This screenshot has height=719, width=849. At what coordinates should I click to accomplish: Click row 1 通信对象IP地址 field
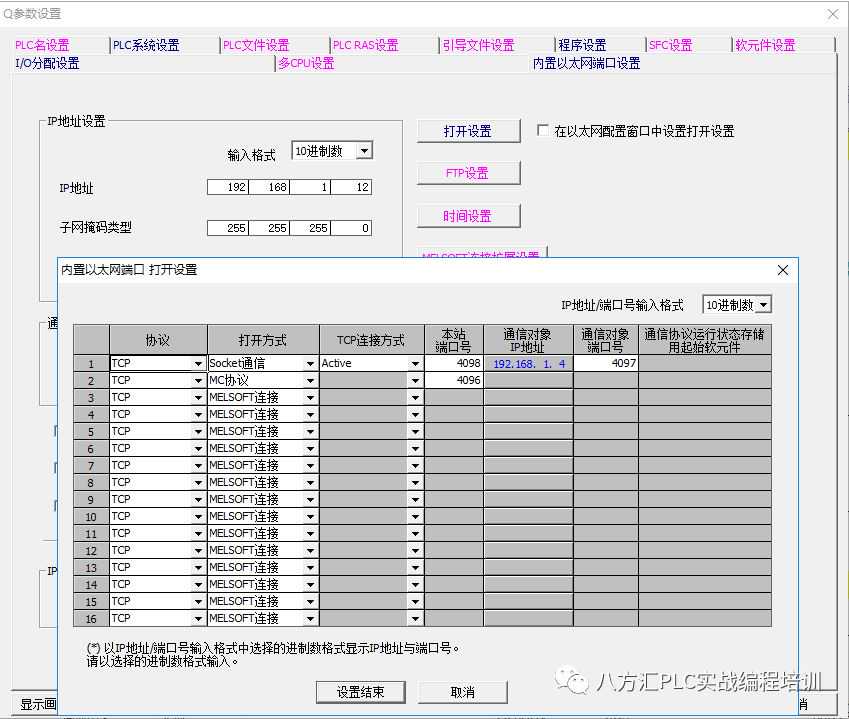pos(528,364)
